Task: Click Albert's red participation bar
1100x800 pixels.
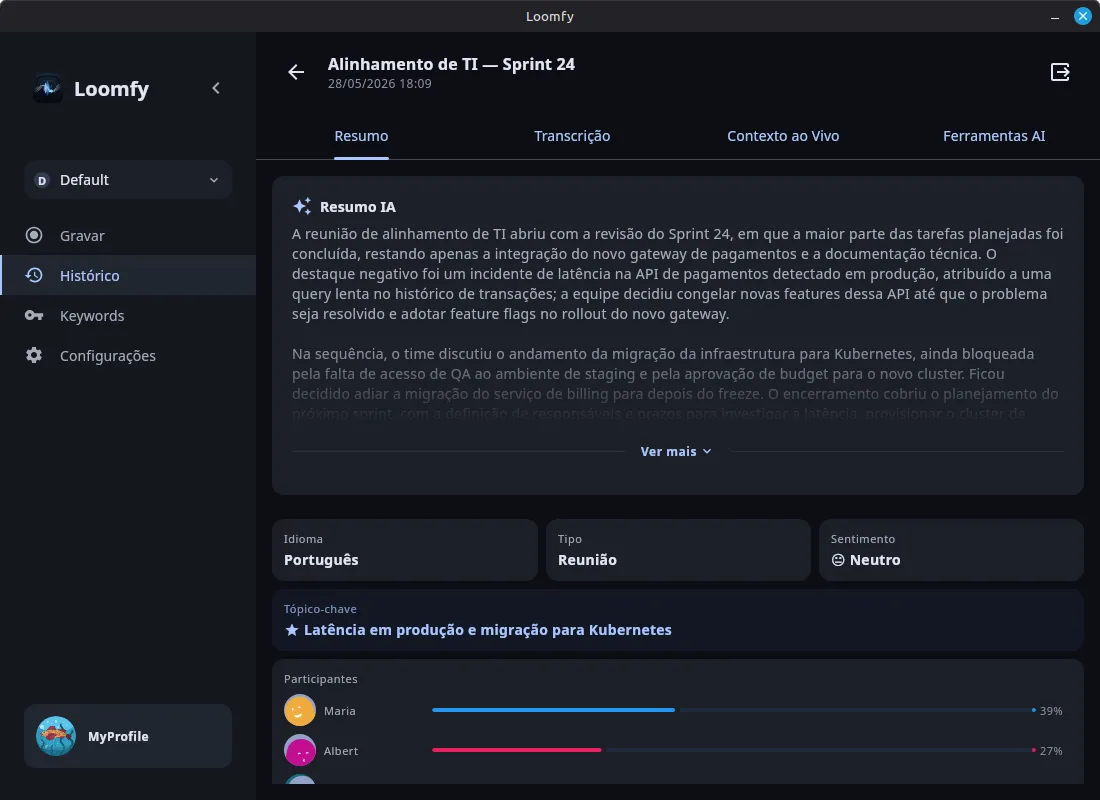Action: (517, 750)
